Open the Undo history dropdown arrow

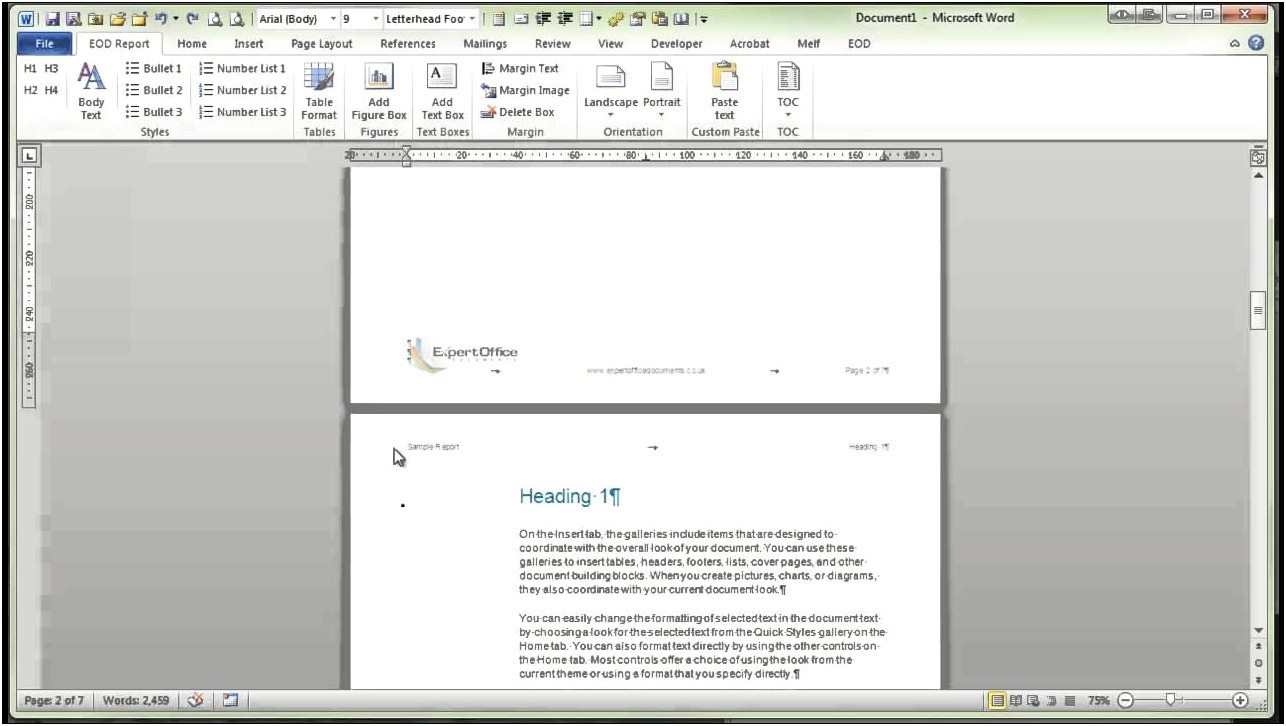click(x=174, y=18)
